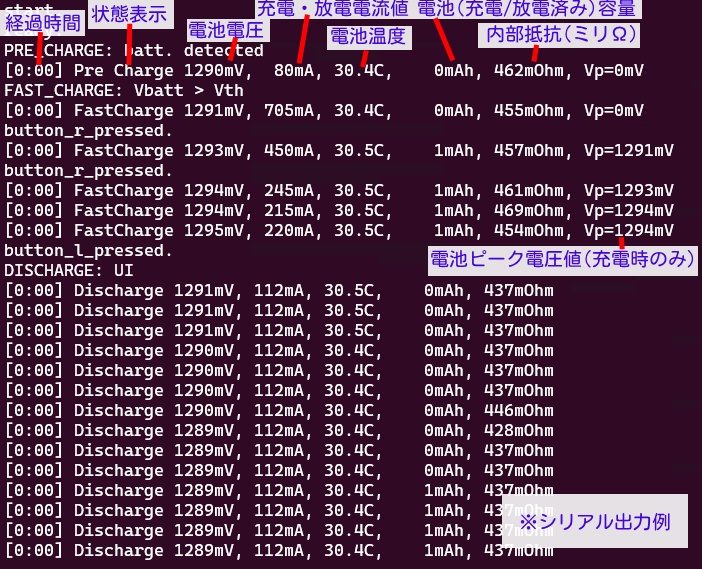Click the 状態表示 annotation label
This screenshot has width=702, height=569.
click(130, 14)
